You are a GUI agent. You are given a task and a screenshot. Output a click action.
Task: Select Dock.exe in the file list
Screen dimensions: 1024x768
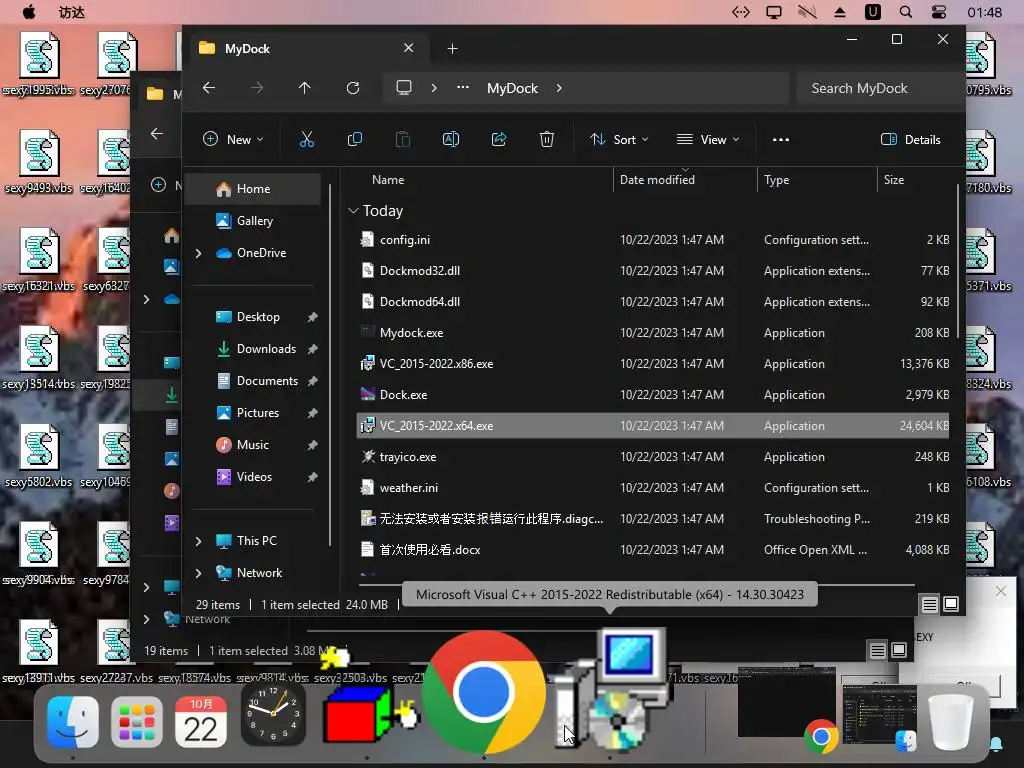pyautogui.click(x=653, y=394)
